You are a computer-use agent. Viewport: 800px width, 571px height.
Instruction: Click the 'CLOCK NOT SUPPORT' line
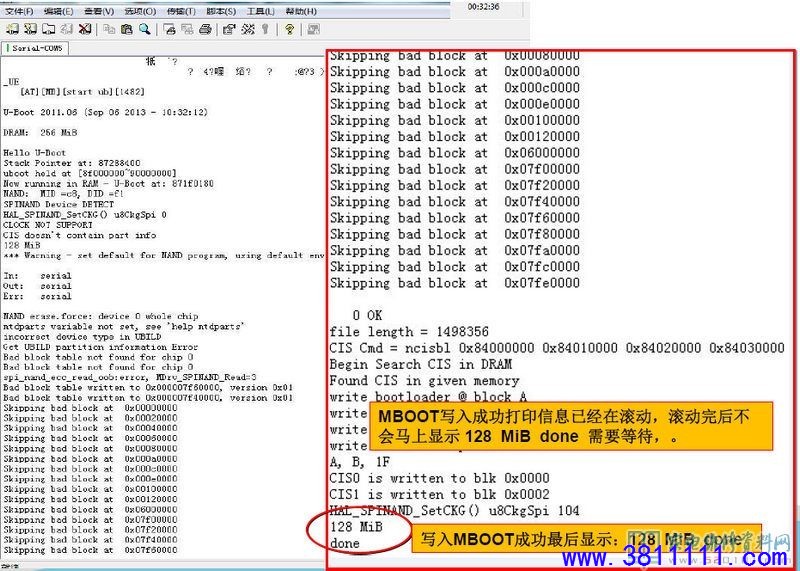point(48,225)
